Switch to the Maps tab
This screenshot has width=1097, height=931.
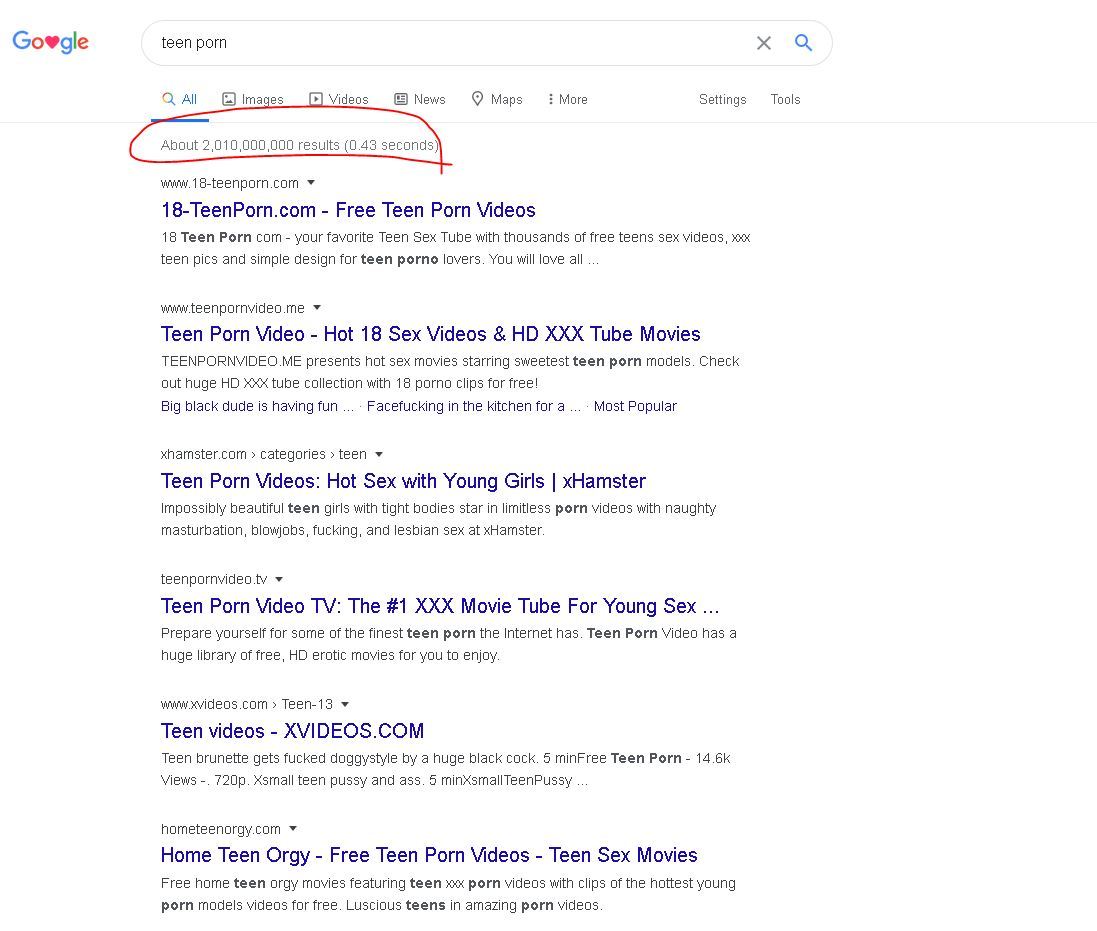[497, 99]
